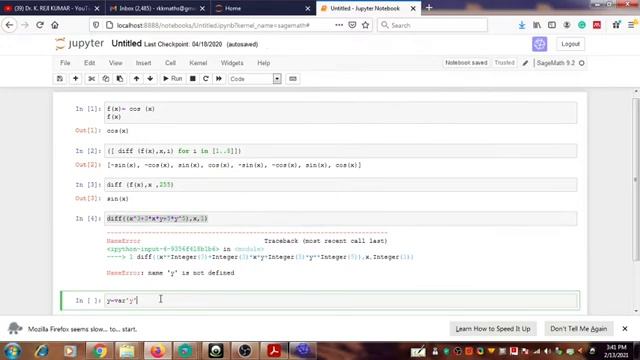This screenshot has width=640, height=360.
Task: Click Don't Tell Me Again button
Action: coord(579,329)
